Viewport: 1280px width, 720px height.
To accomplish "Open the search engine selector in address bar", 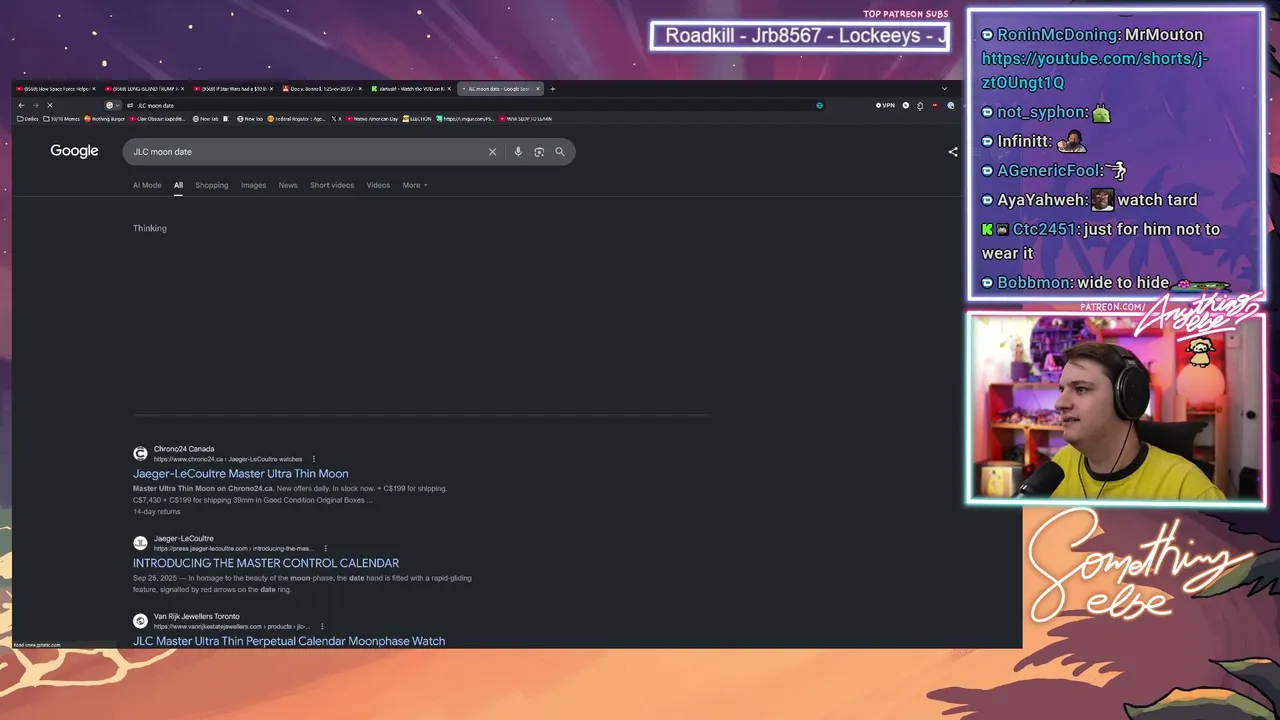I will click(112, 105).
